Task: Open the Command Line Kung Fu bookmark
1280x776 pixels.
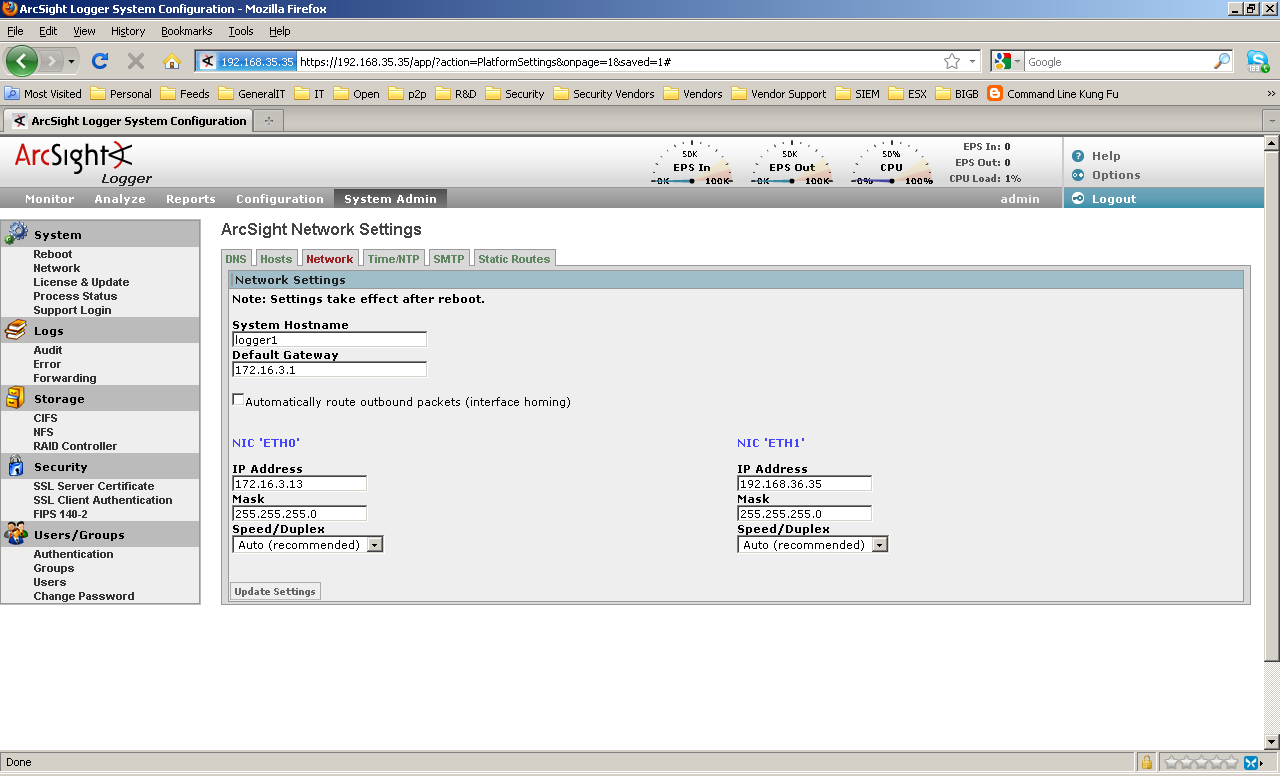Action: 1053,93
